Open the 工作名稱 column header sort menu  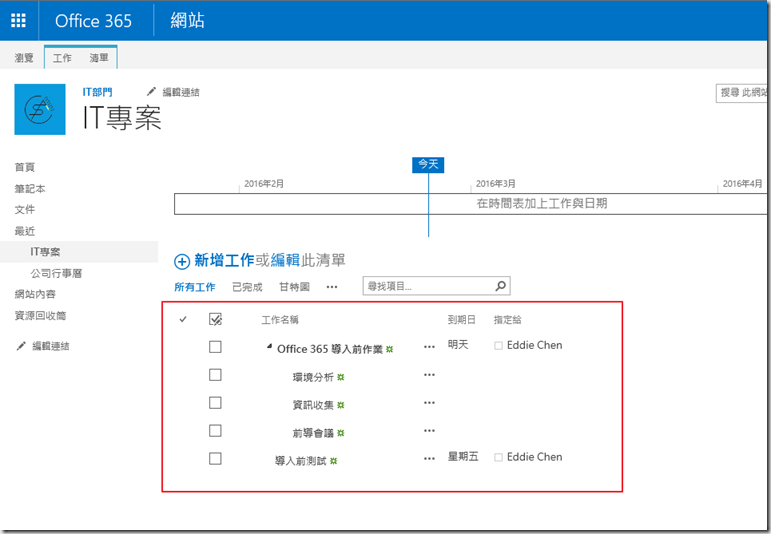279,320
